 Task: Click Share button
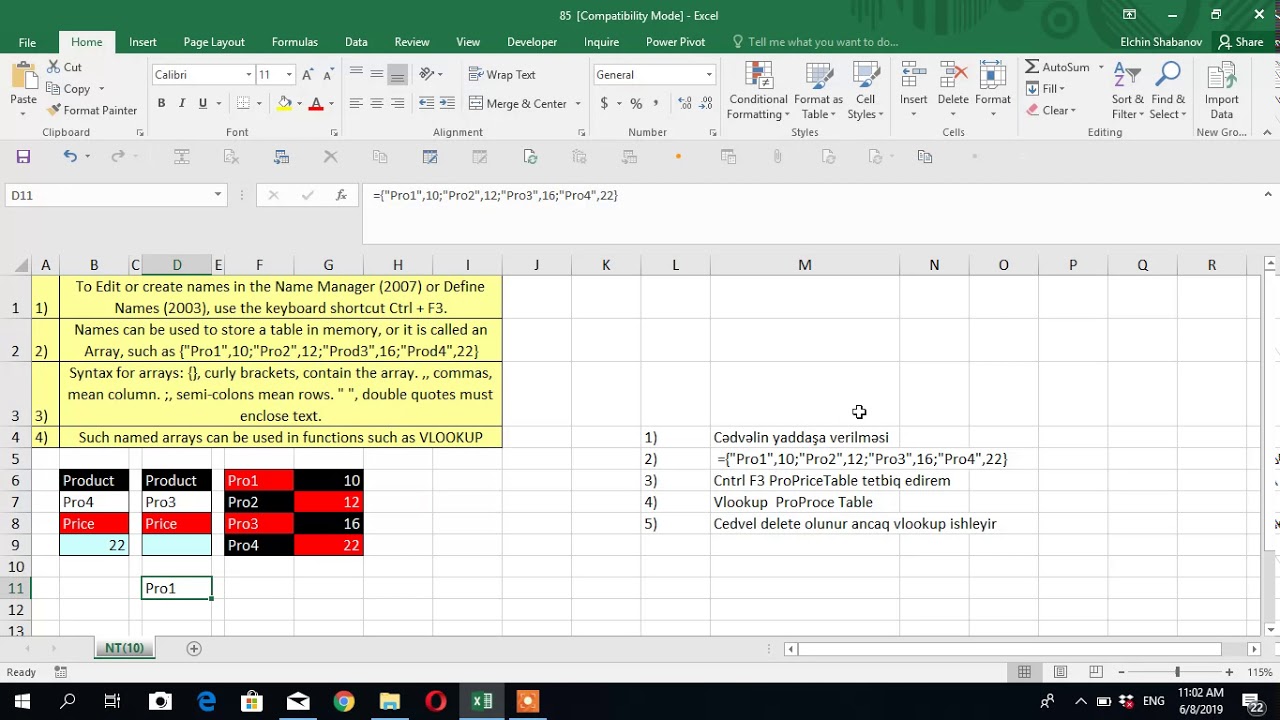(x=1240, y=42)
